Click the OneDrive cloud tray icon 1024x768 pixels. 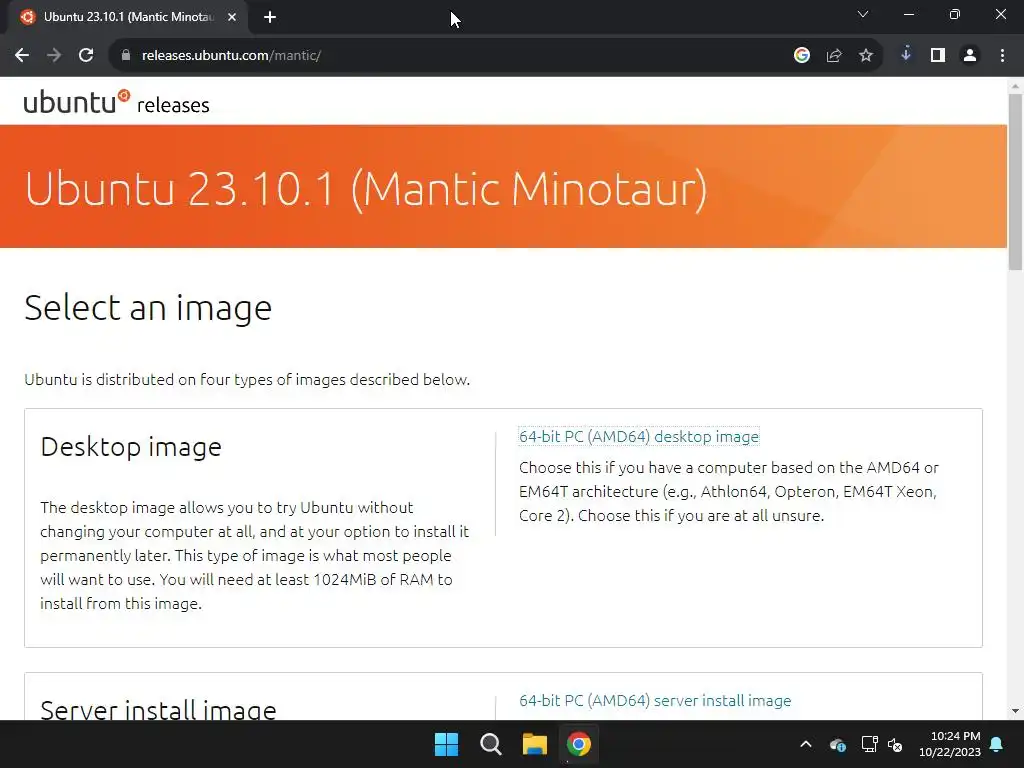838,744
